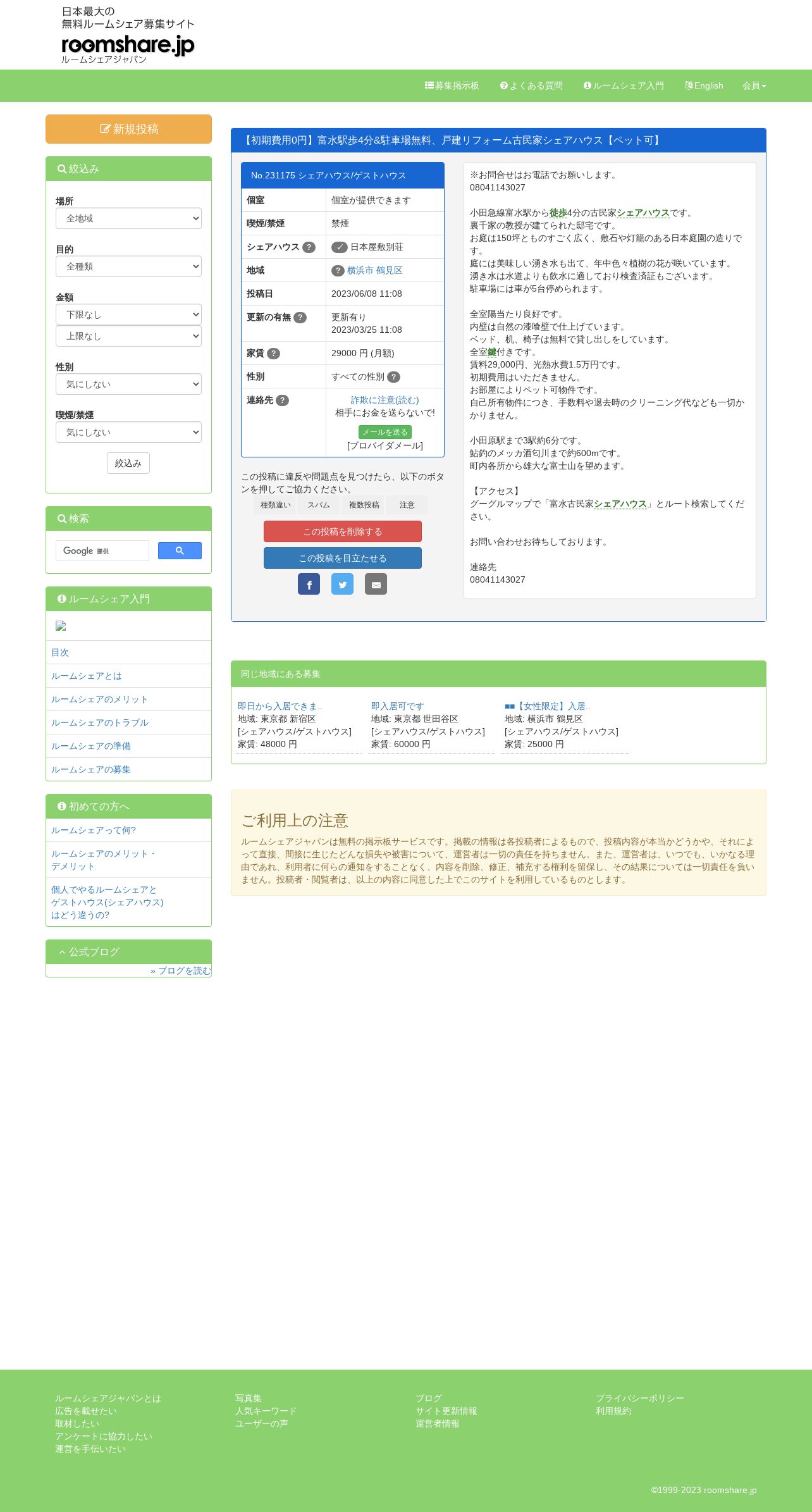
Task: Open ユーザーの声 footer link
Action: tap(262, 1423)
